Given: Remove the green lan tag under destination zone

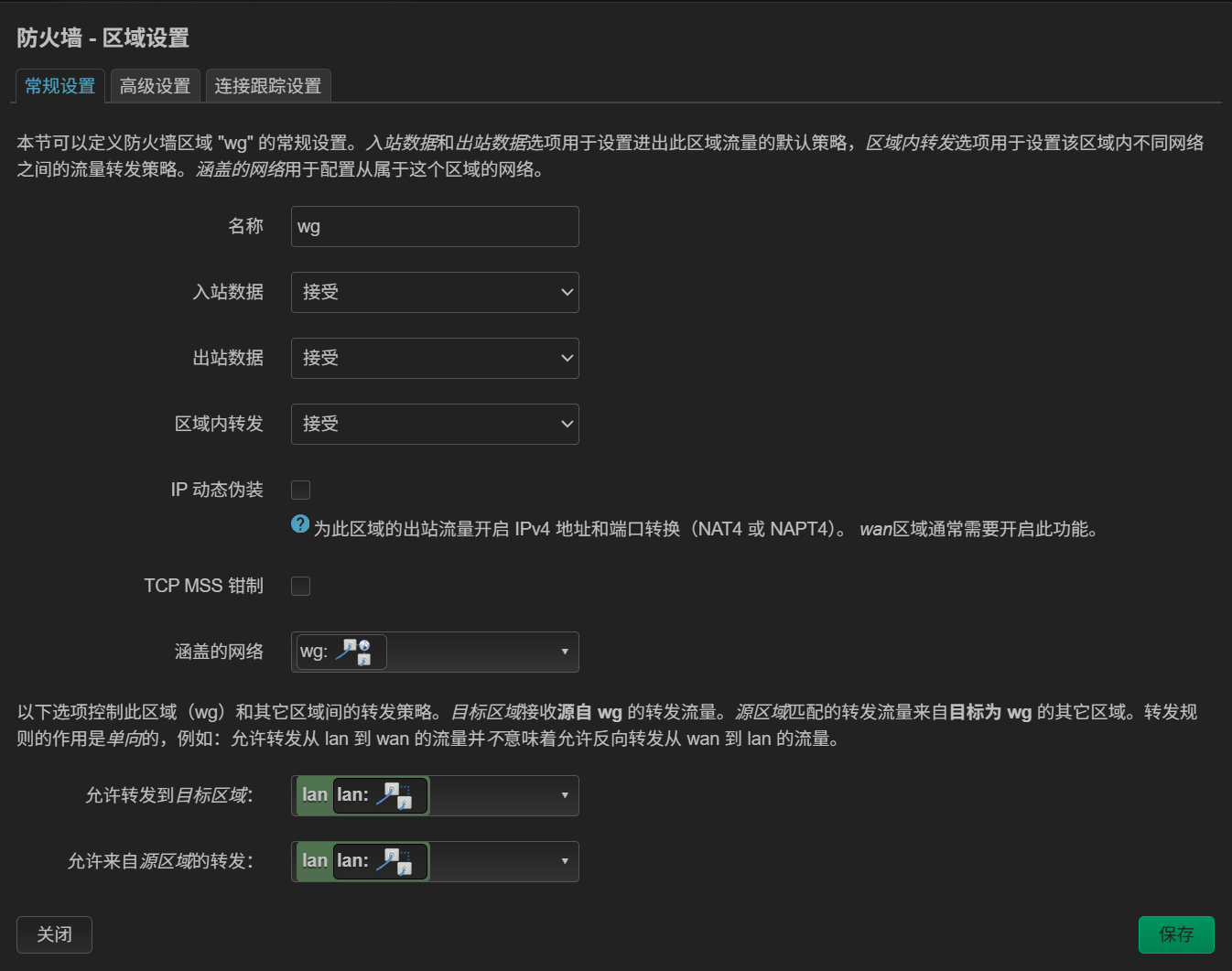Looking at the screenshot, I should (314, 795).
